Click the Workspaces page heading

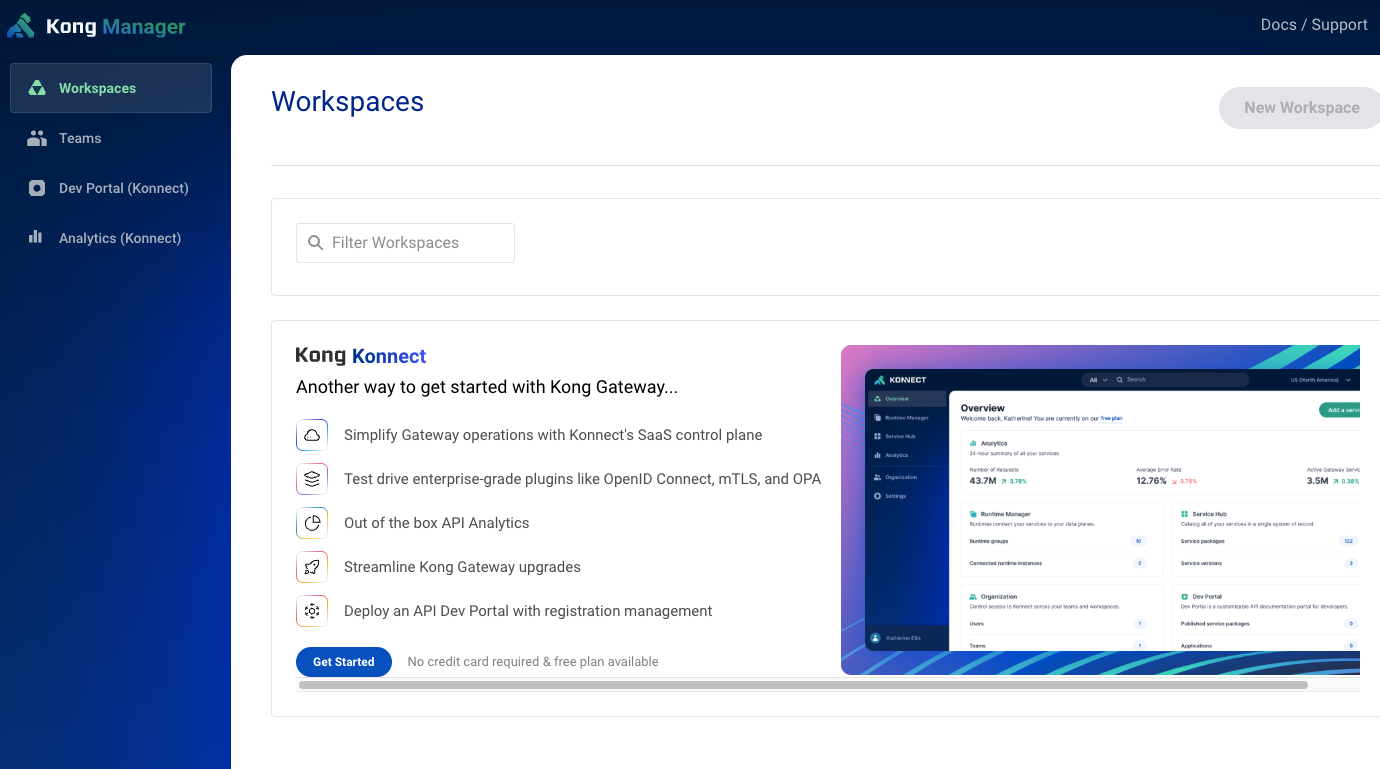tap(348, 102)
